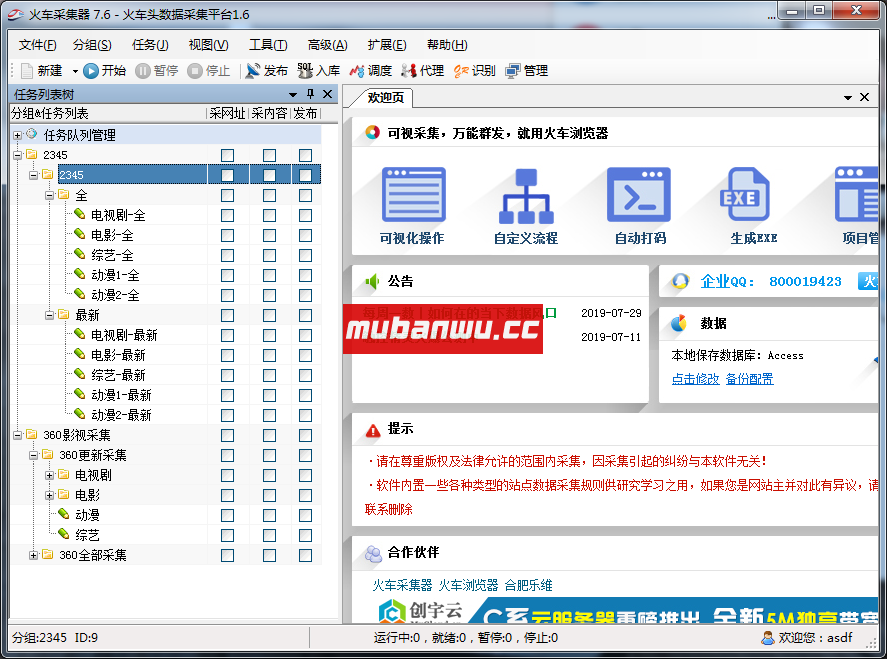Screen dimensions: 887x659
Task: Open the 高级(A) menu
Action: (x=328, y=45)
